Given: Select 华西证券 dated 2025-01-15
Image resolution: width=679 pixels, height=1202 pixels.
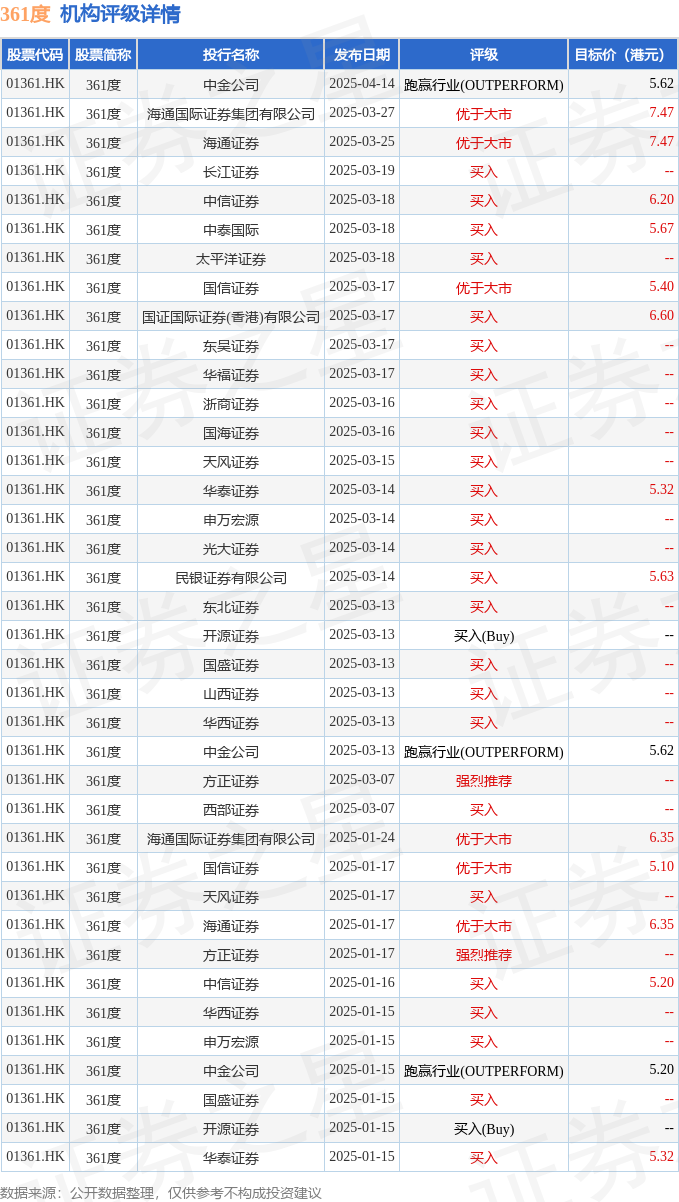Looking at the screenshot, I should (231, 1013).
